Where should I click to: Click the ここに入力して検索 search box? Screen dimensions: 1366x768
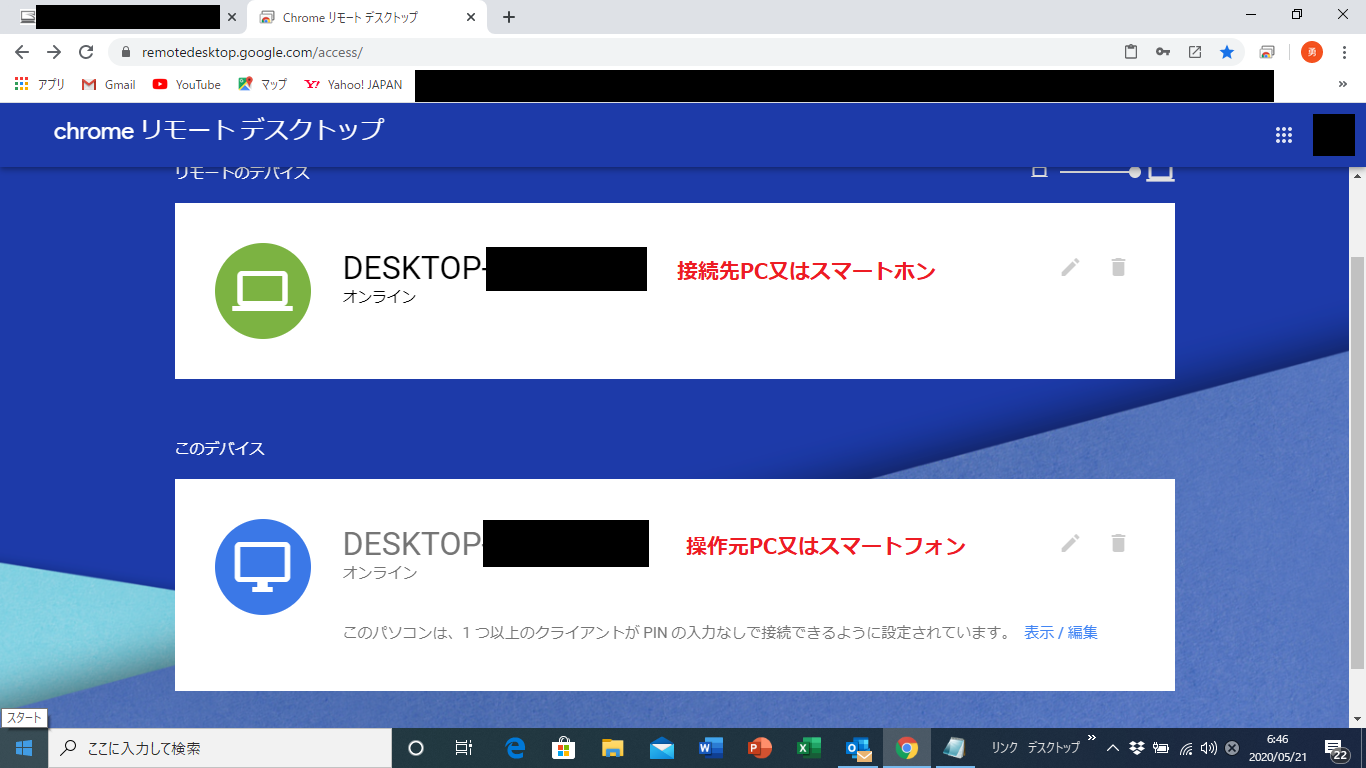pos(220,748)
